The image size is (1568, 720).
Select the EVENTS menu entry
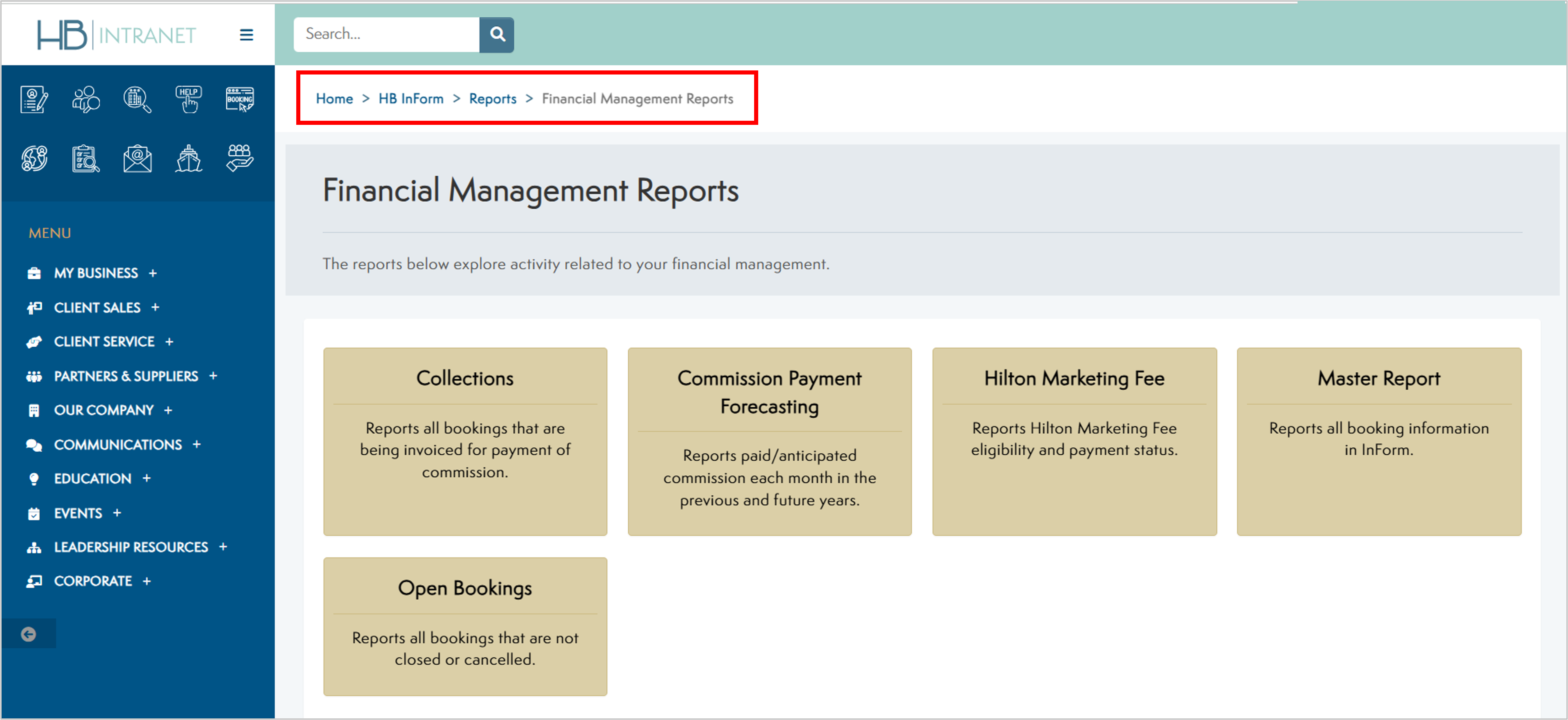pyautogui.click(x=78, y=513)
